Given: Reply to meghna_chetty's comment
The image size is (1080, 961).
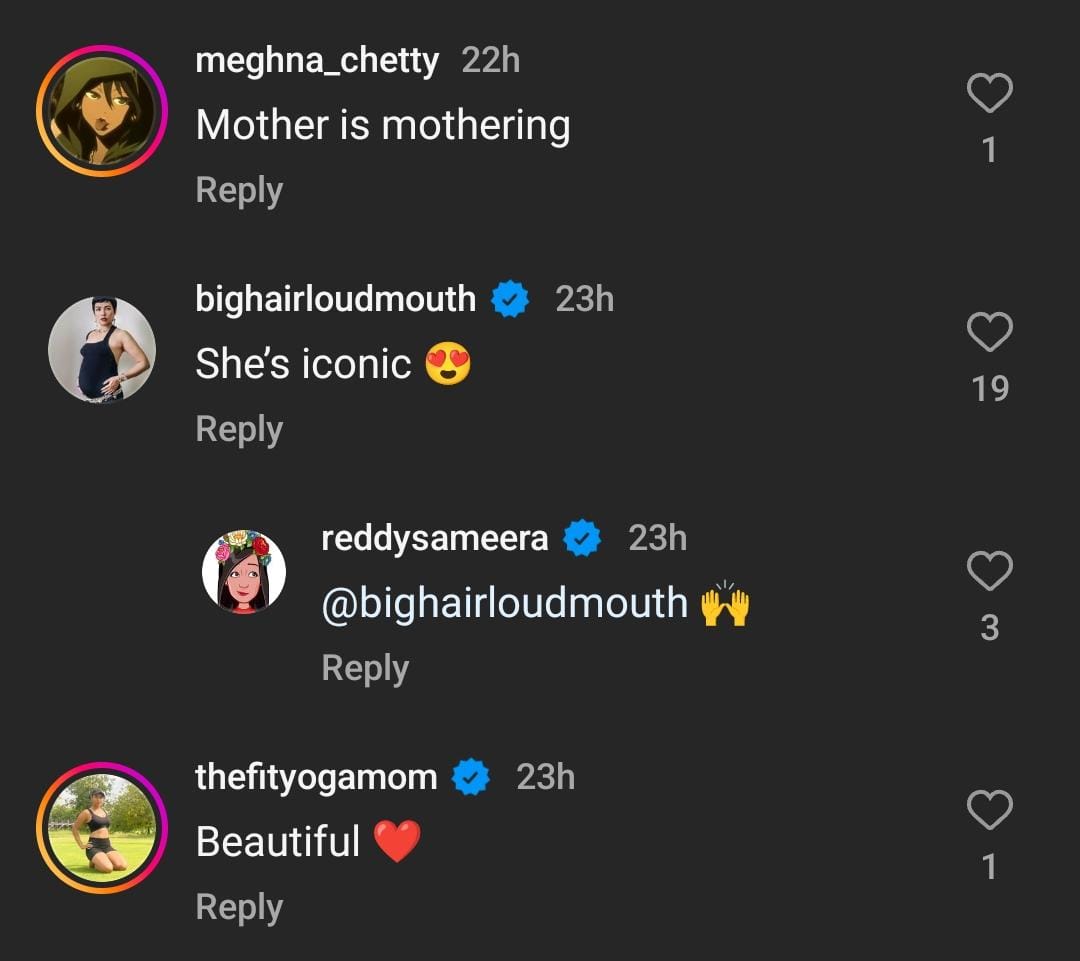Looking at the screenshot, I should [239, 190].
